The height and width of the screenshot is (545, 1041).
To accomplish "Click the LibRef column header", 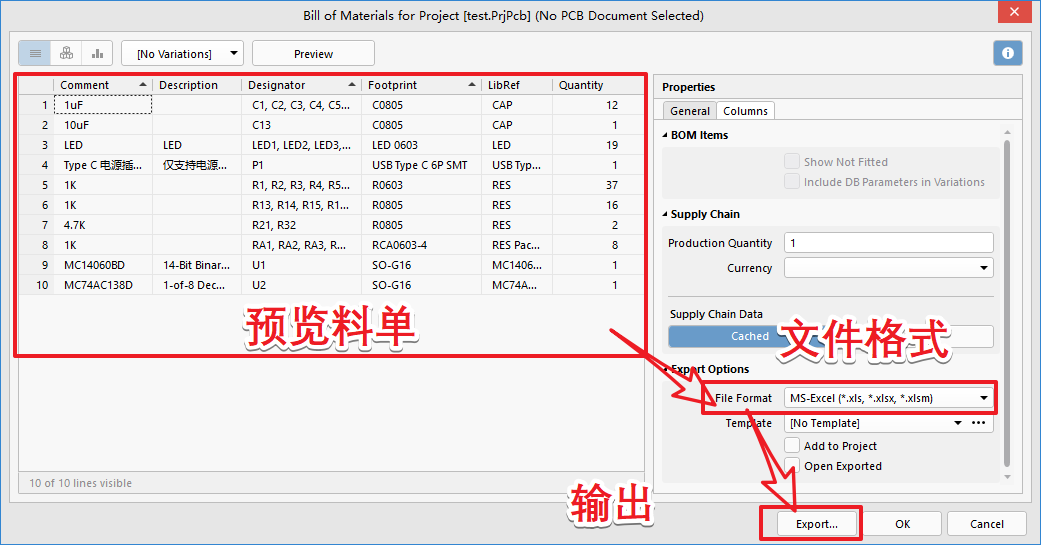I will [x=517, y=85].
